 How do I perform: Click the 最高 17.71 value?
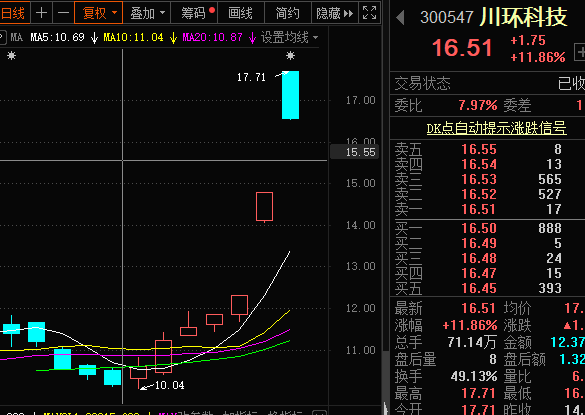479,393
